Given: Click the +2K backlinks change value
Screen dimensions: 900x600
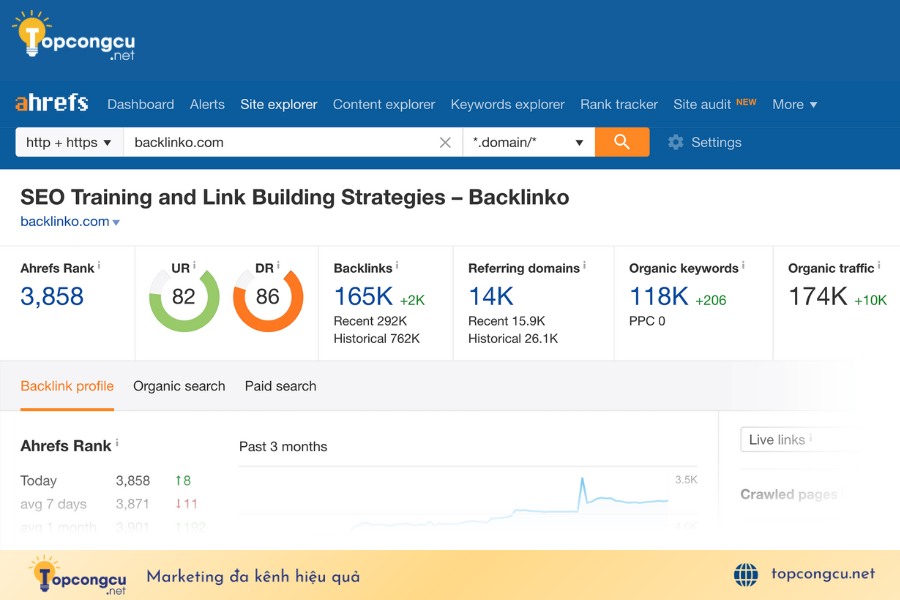Looking at the screenshot, I should click(x=412, y=300).
